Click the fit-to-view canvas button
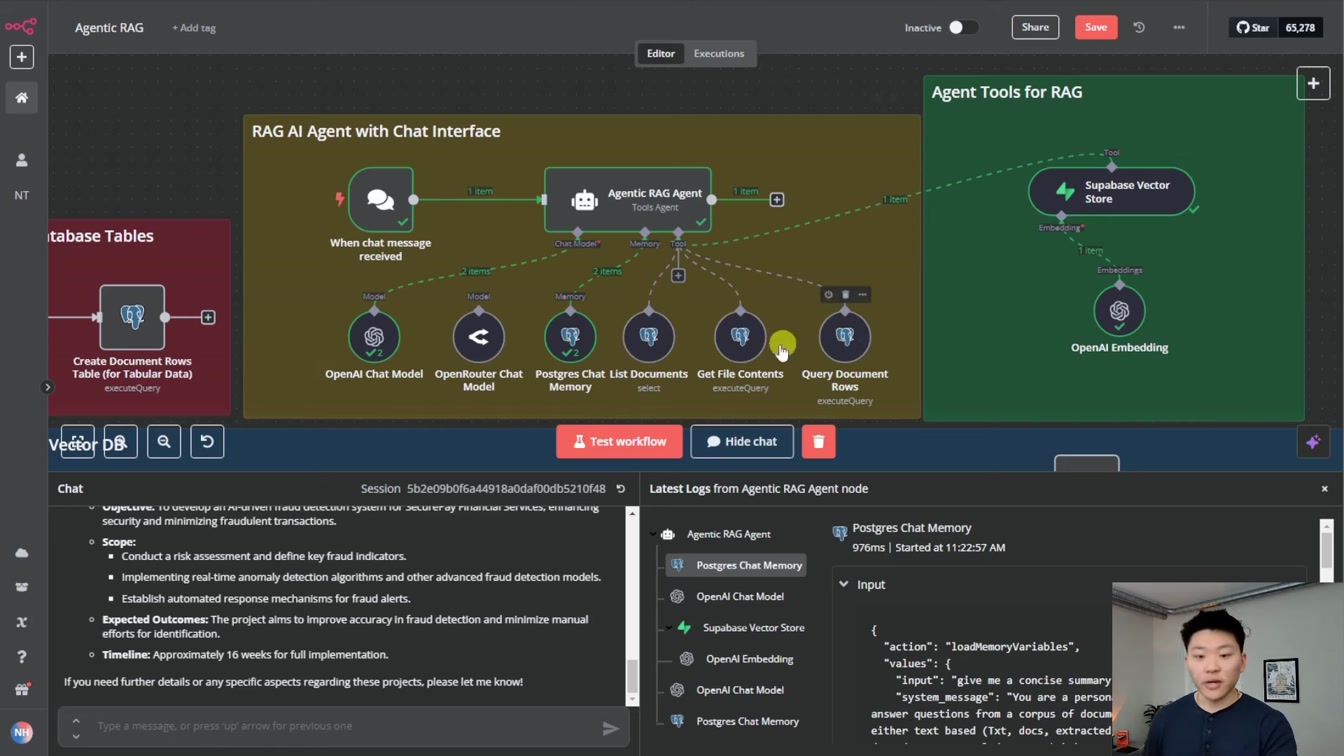 77,441
